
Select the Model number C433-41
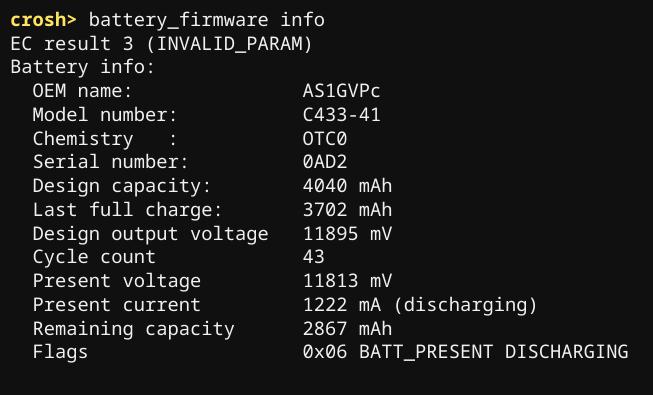pos(341,115)
